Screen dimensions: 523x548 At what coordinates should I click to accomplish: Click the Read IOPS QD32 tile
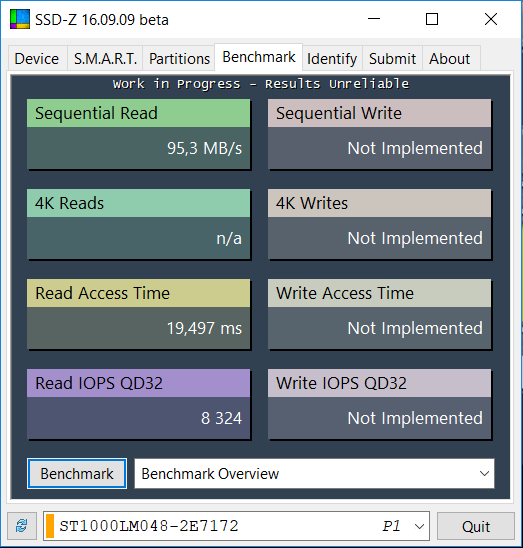pos(138,404)
